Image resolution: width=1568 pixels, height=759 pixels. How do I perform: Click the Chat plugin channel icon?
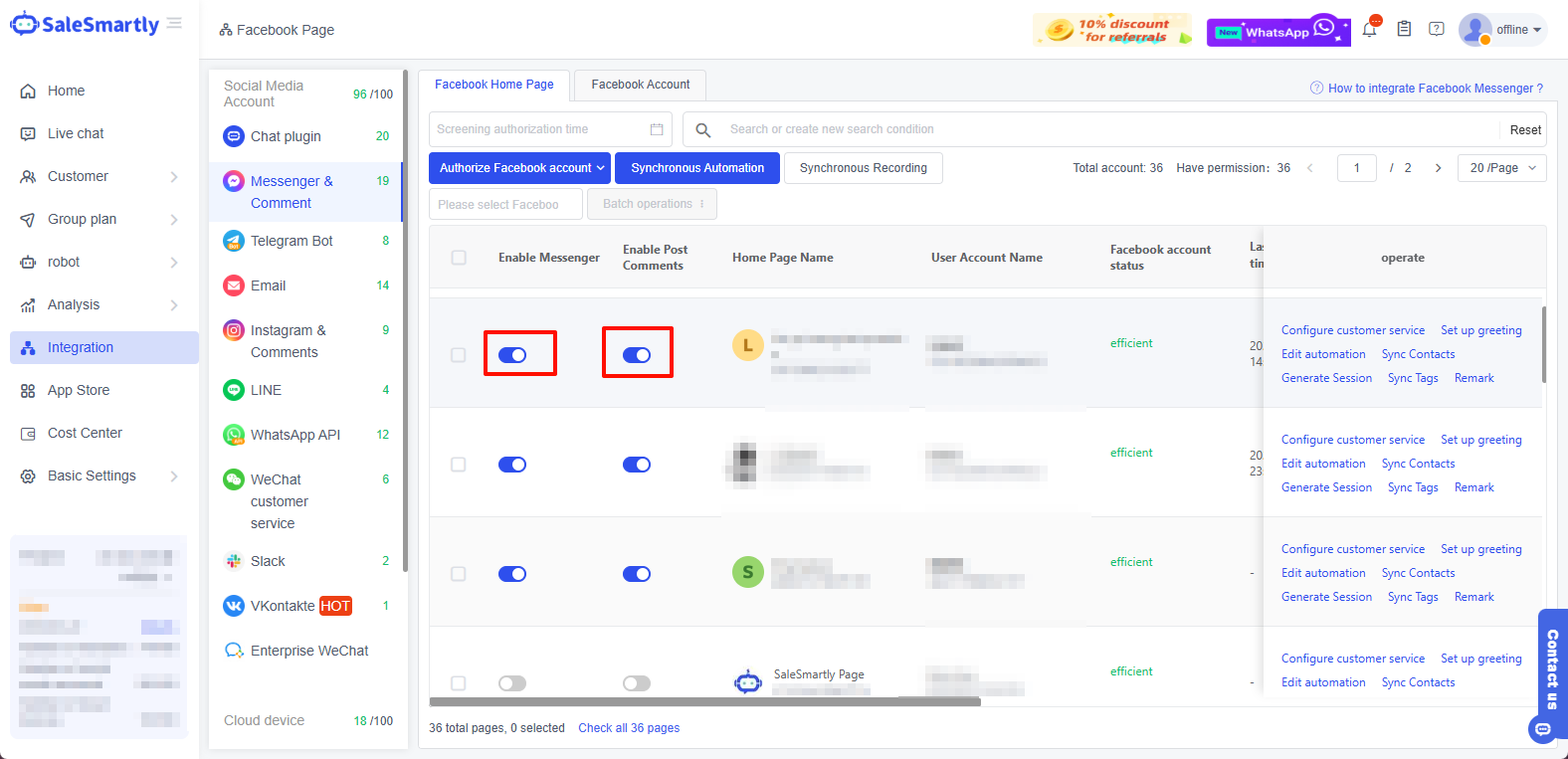pyautogui.click(x=234, y=136)
